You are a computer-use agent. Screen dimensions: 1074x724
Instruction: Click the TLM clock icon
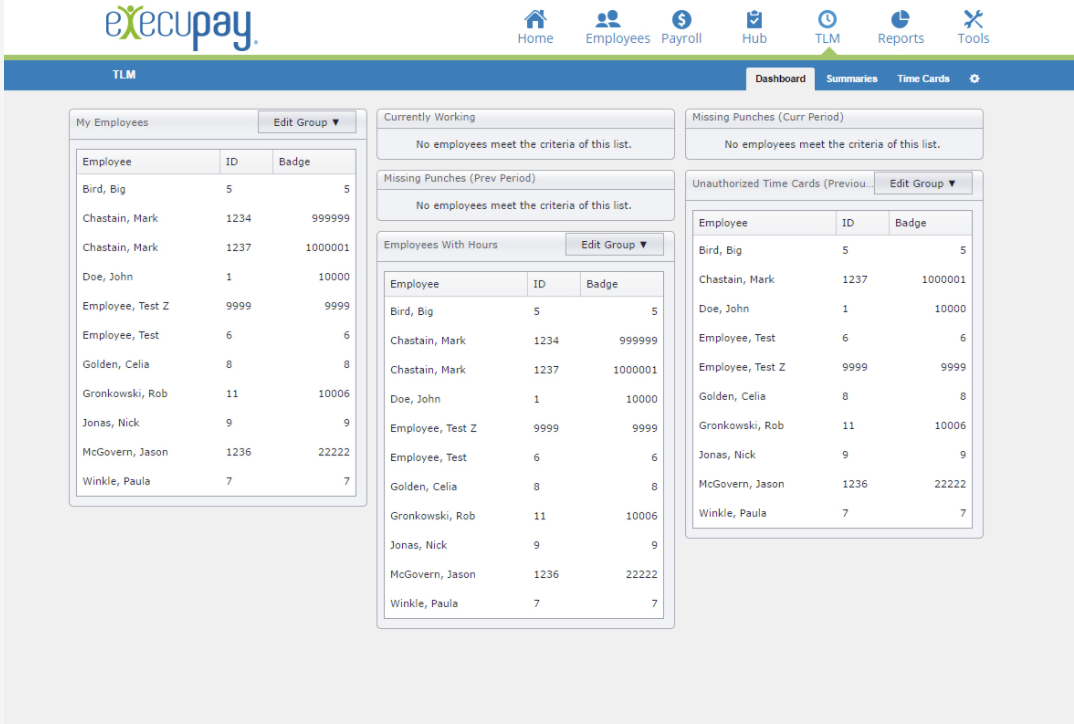coord(827,19)
